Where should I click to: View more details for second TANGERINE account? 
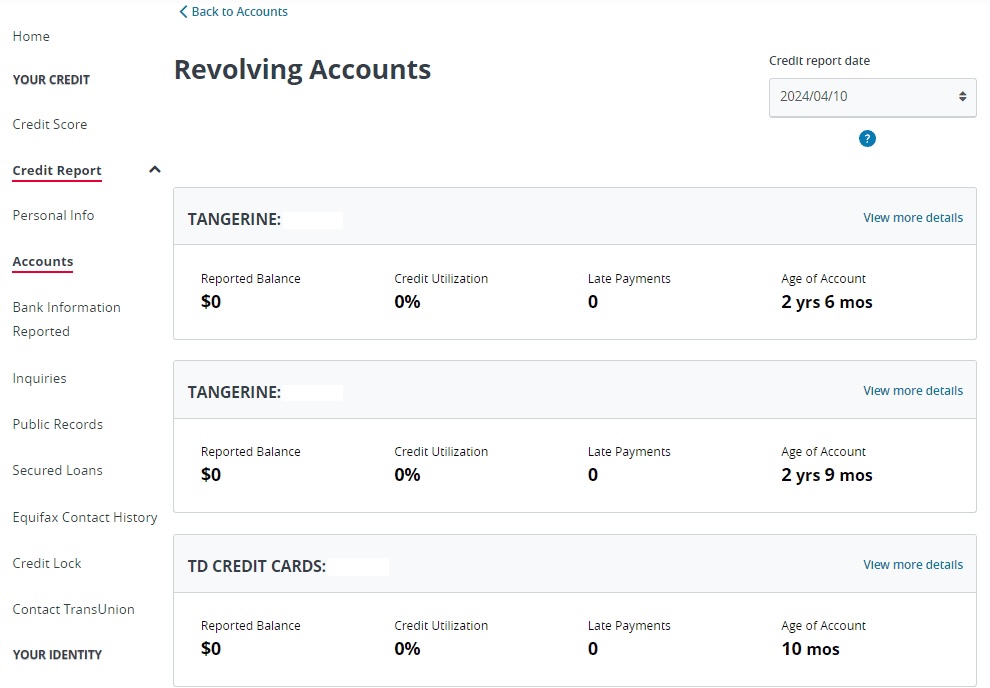pyautogui.click(x=912, y=390)
